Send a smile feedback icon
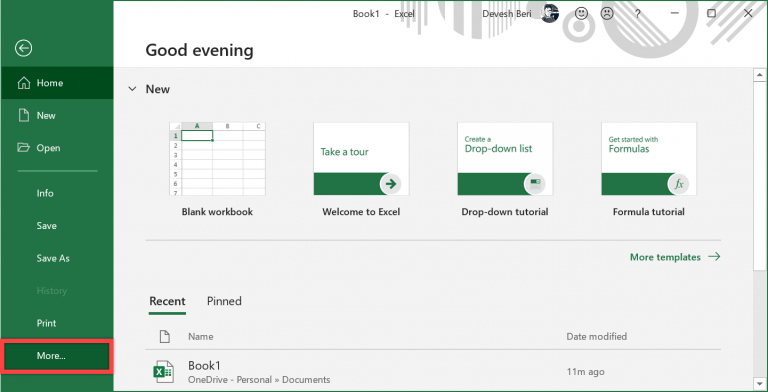 [581, 14]
